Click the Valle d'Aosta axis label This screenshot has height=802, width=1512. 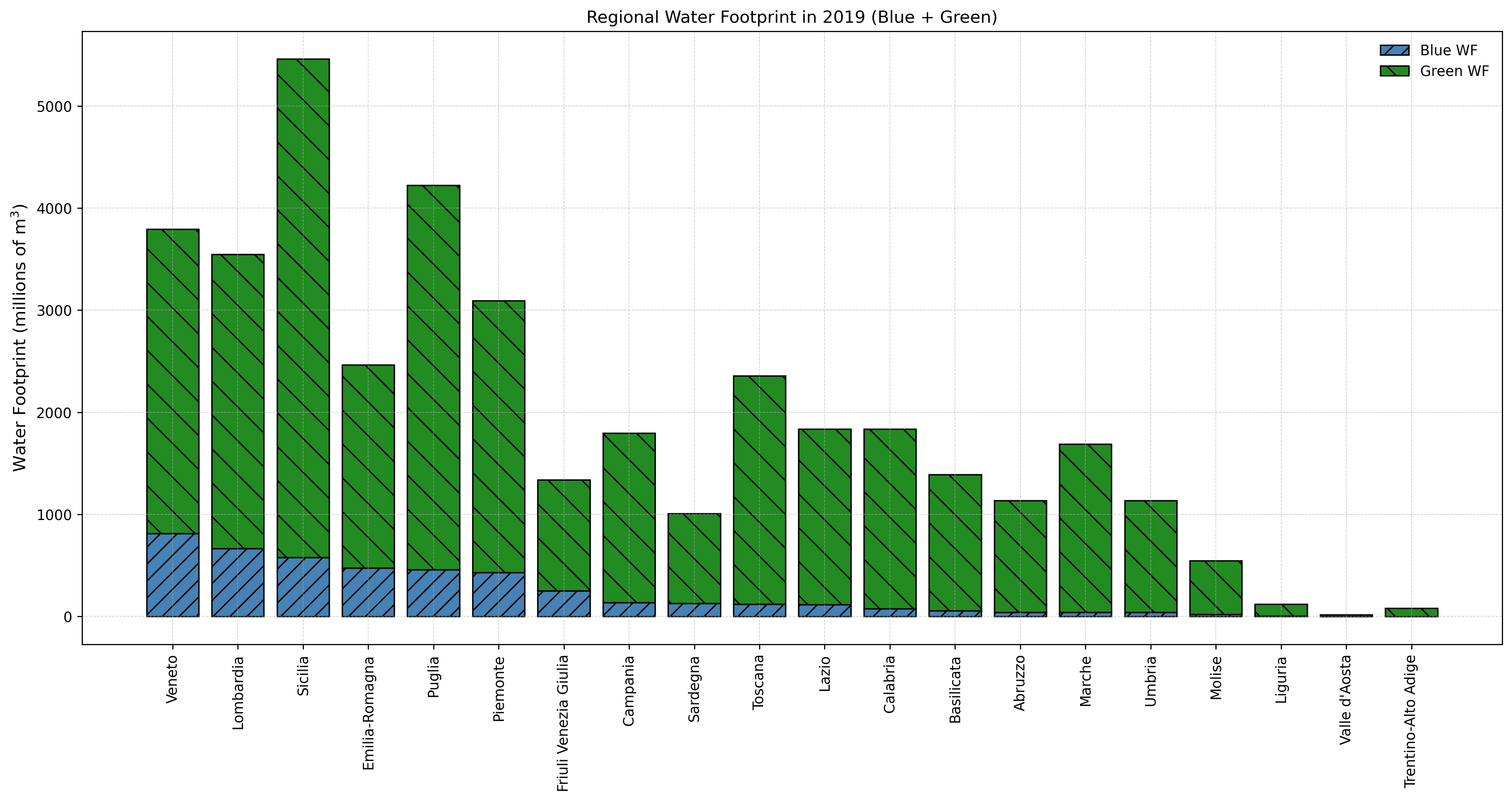pyautogui.click(x=1346, y=700)
